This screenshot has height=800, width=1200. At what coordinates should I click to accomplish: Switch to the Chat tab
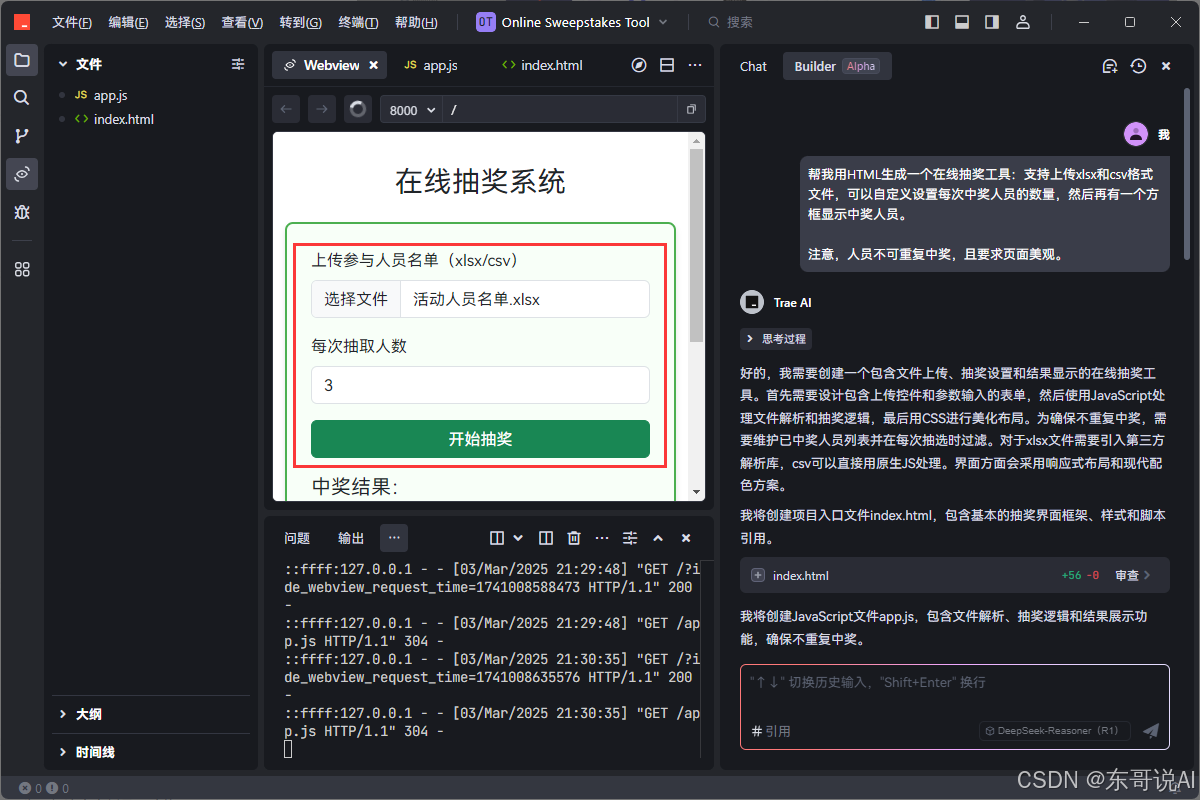point(753,66)
